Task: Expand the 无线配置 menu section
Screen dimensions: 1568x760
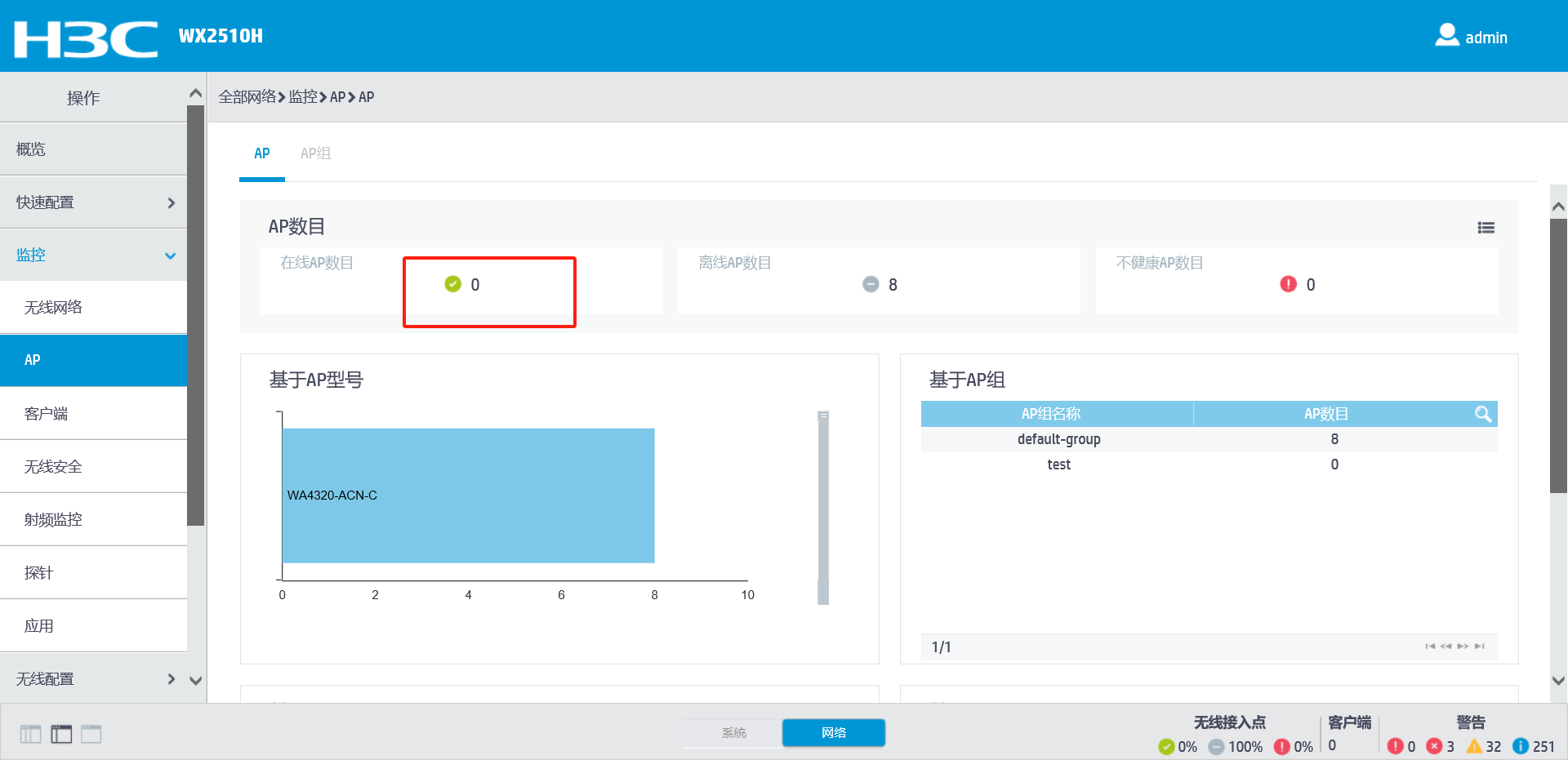Action: pos(93,678)
